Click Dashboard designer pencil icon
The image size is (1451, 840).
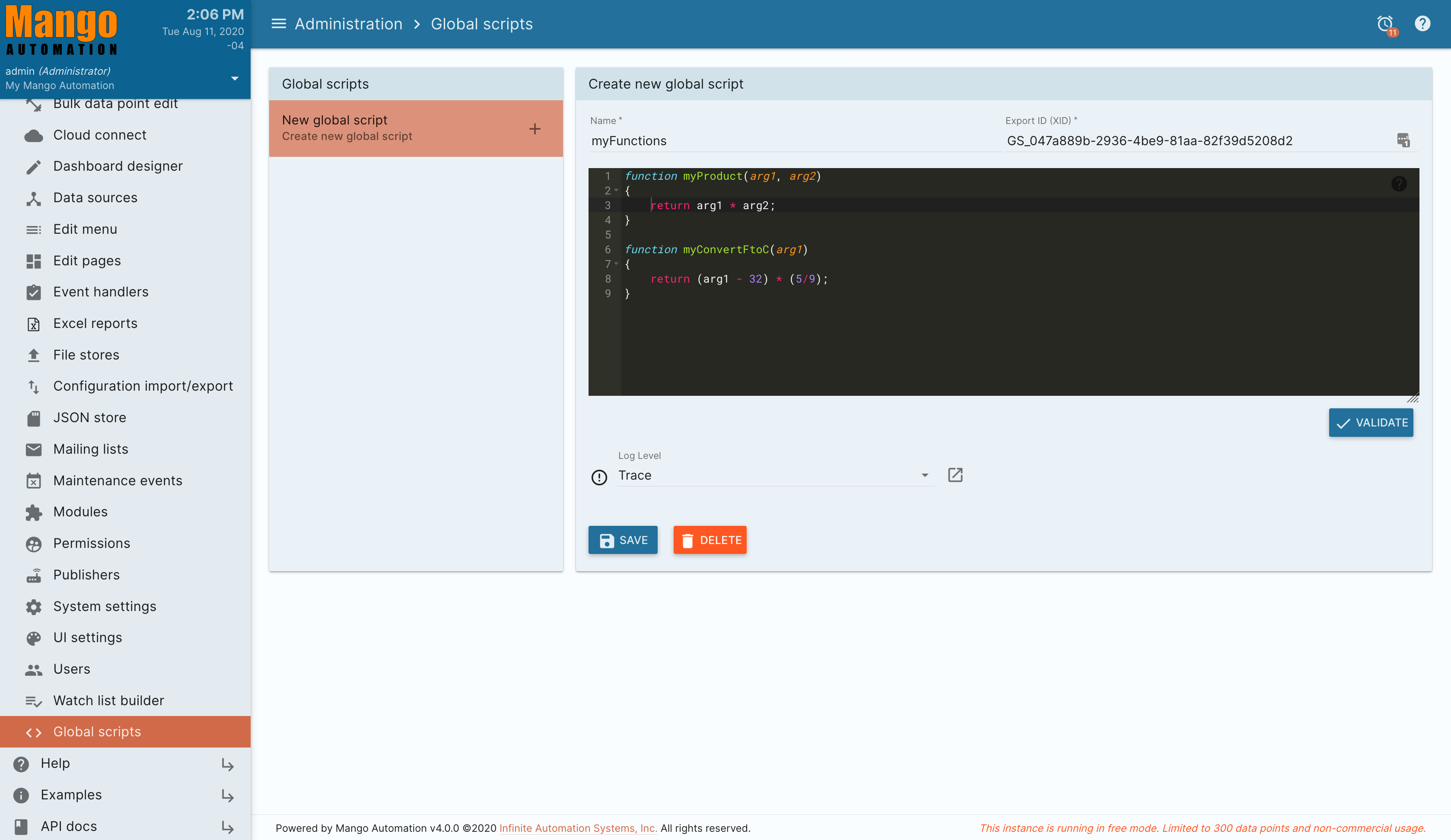33,166
